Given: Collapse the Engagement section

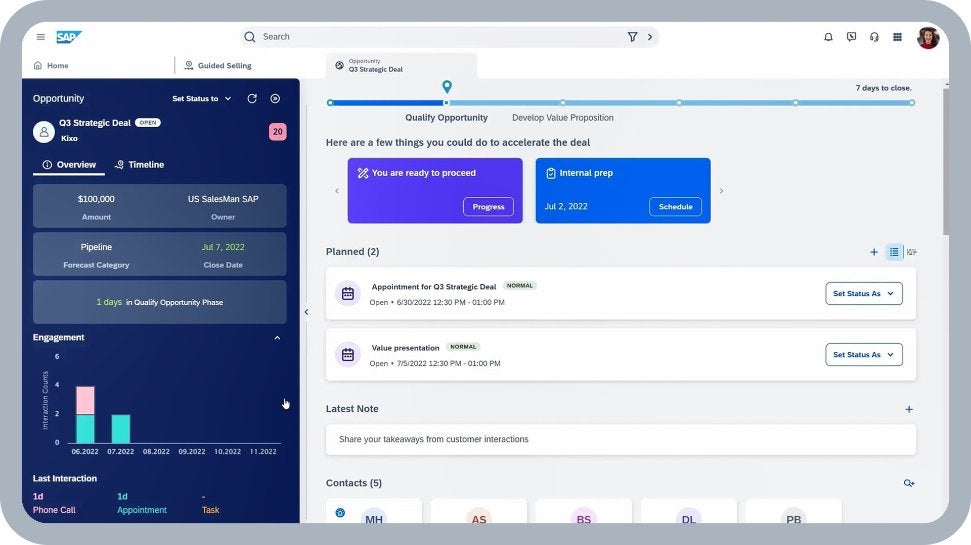Looking at the screenshot, I should [277, 338].
